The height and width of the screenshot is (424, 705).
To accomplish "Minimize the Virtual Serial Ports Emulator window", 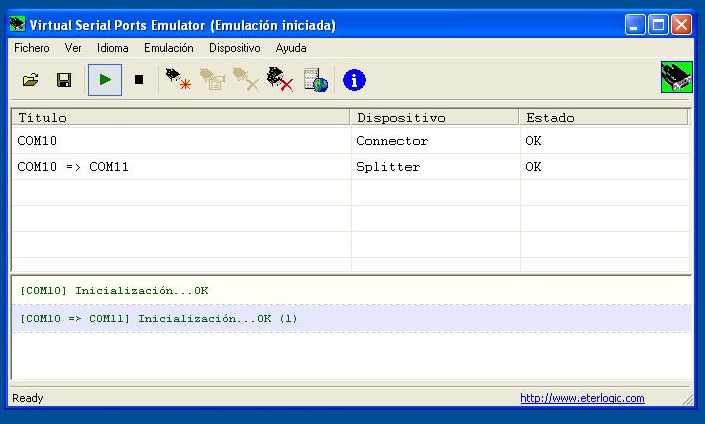I will pos(635,25).
